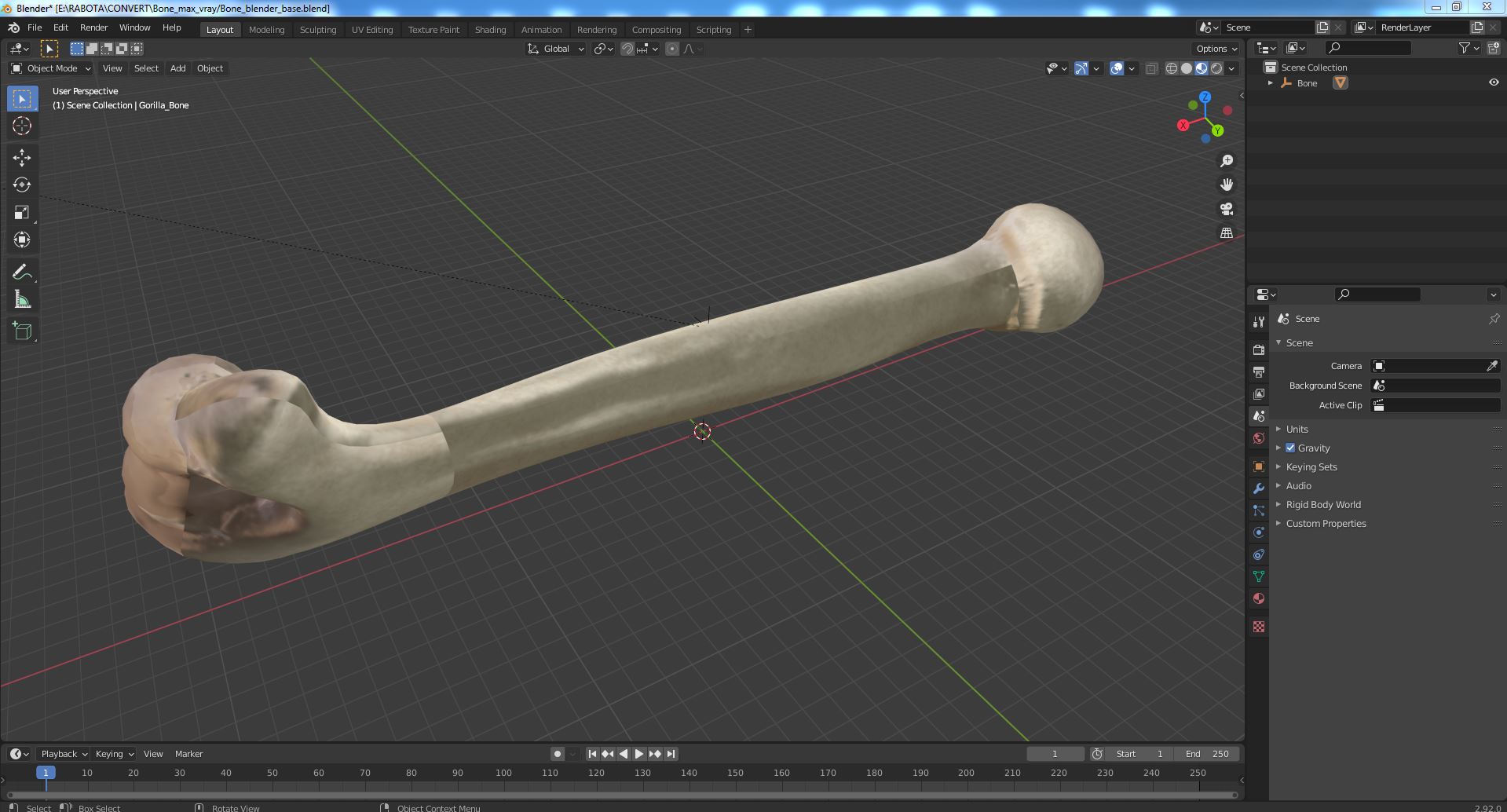Open the File menu

[x=35, y=27]
